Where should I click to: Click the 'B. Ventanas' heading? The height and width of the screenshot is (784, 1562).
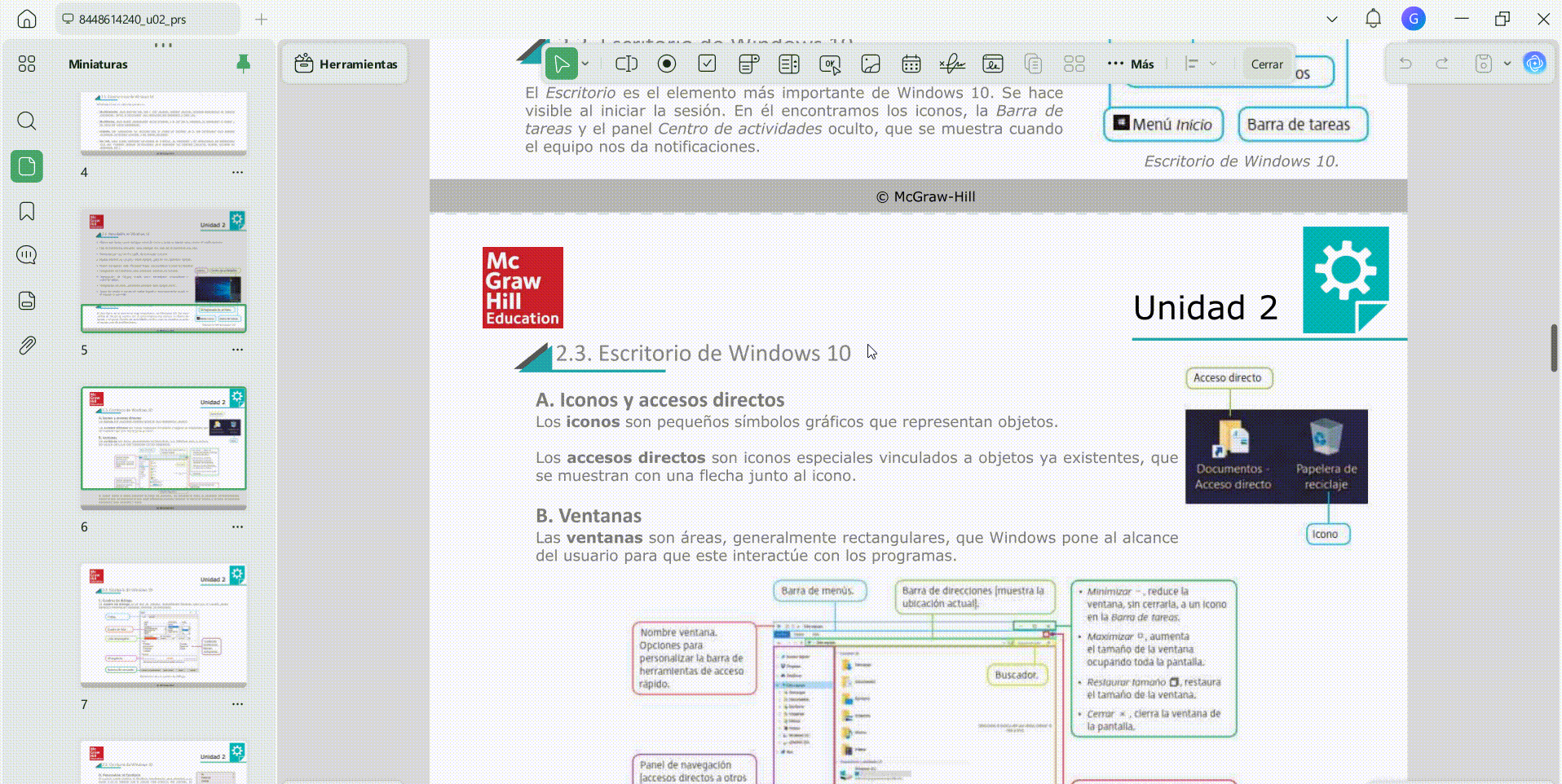[x=588, y=516]
